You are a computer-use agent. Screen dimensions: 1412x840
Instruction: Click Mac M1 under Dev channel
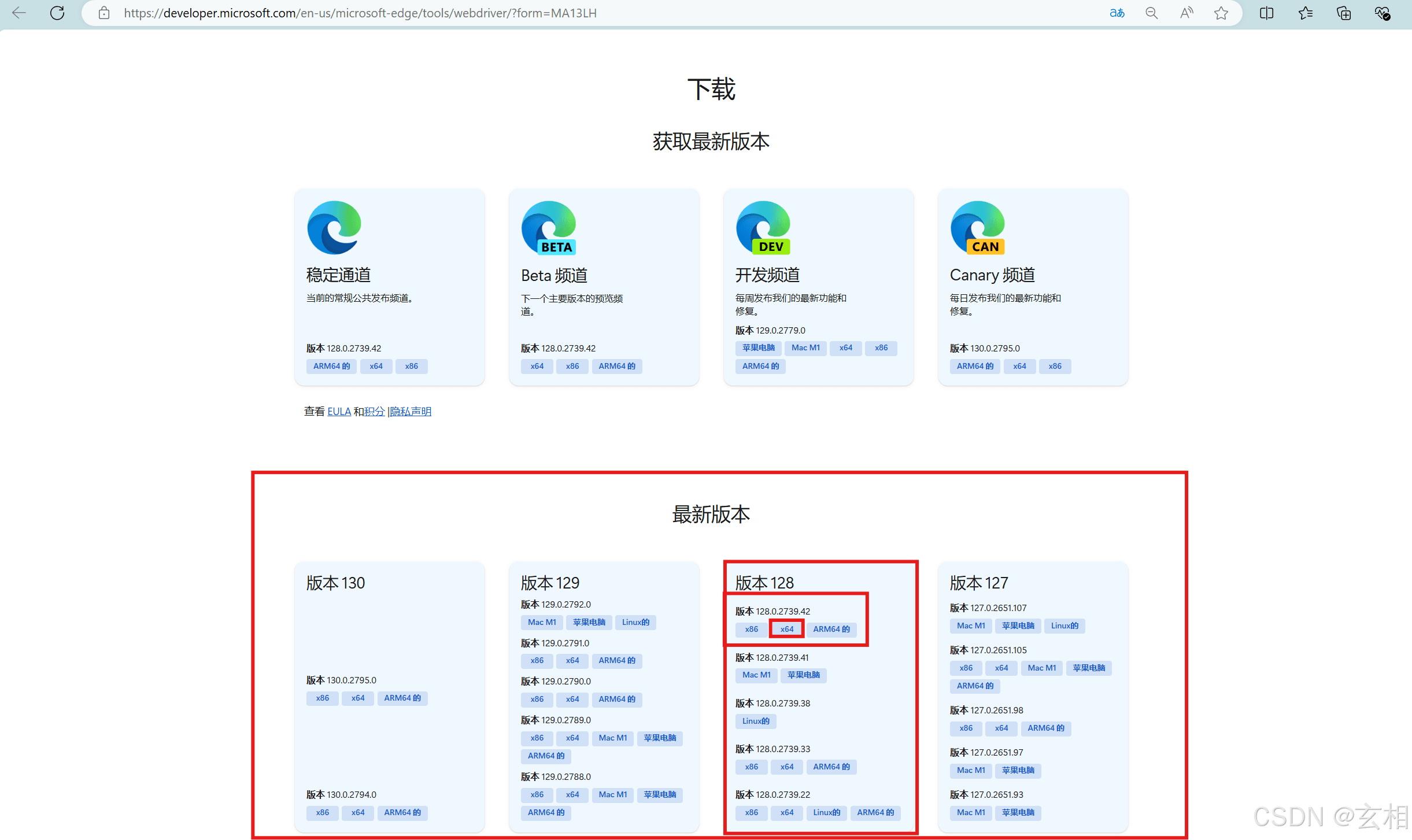tap(805, 348)
